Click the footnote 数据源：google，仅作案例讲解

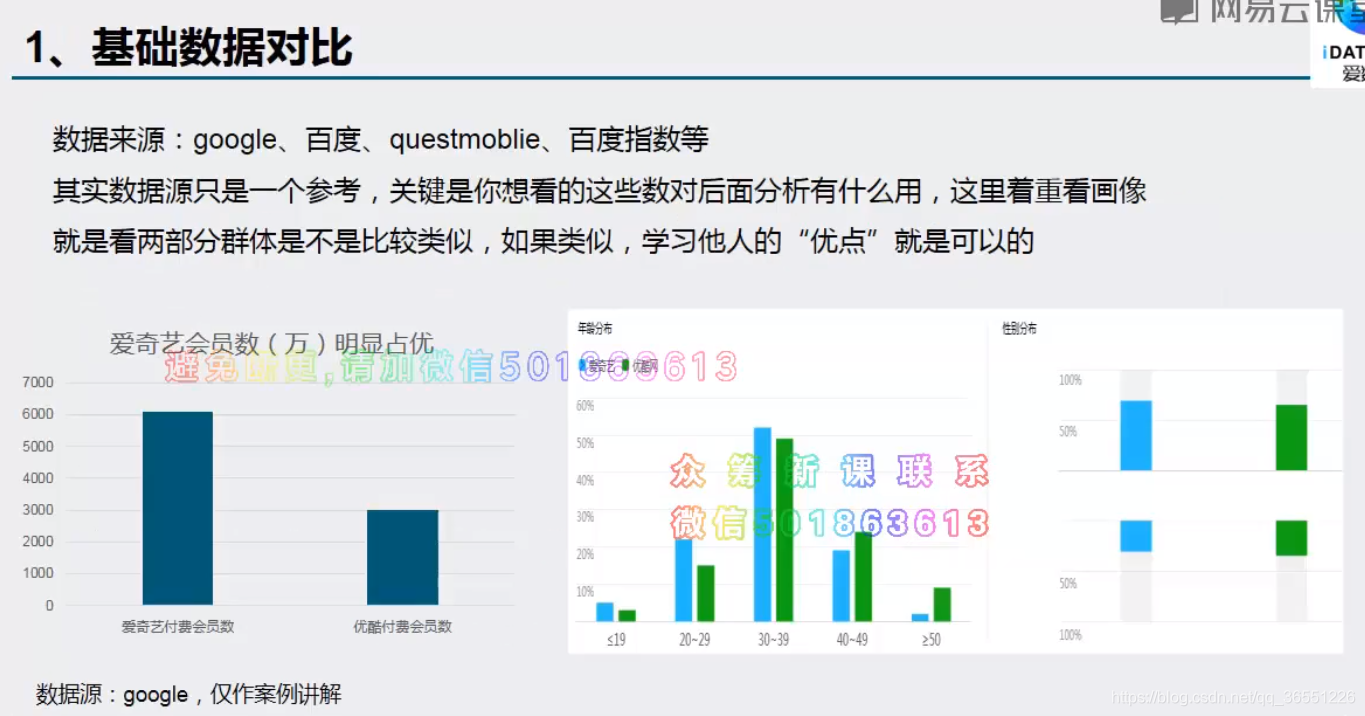(x=189, y=694)
